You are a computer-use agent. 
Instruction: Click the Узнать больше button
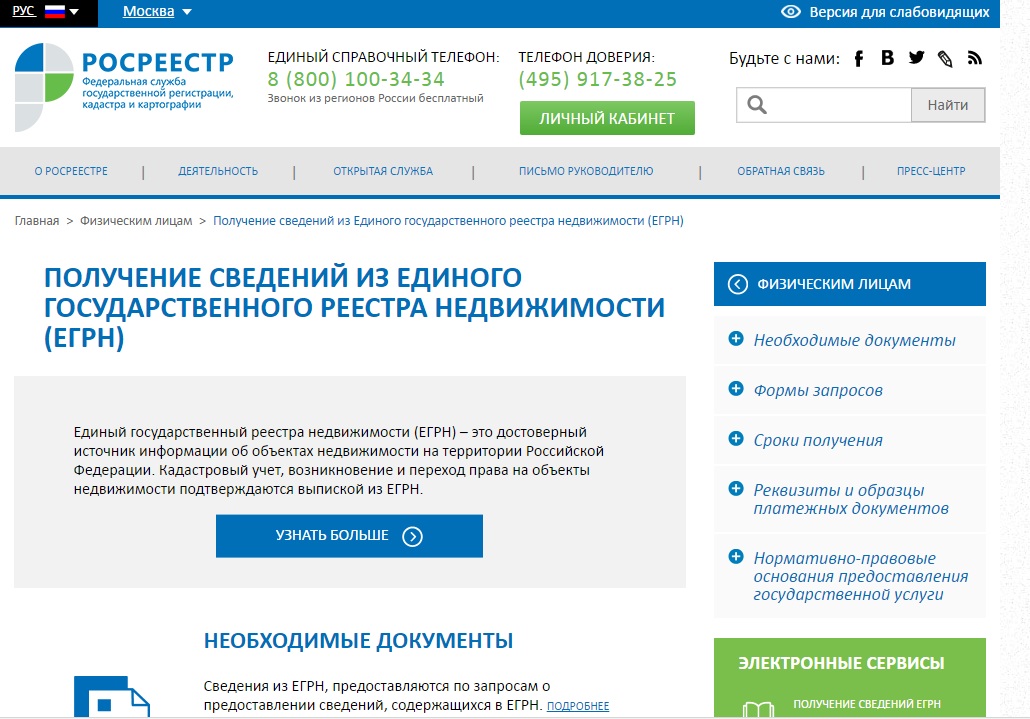pos(349,536)
